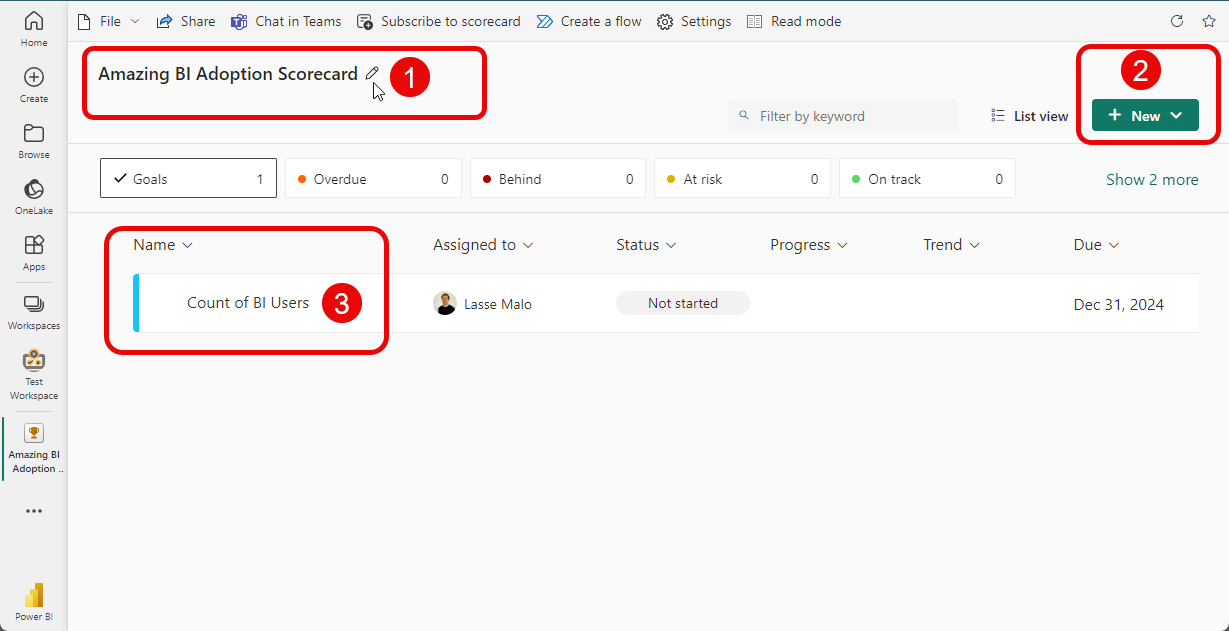The height and width of the screenshot is (631, 1229).
Task: Click the pencil icon to rename scorecard
Action: pos(372,73)
